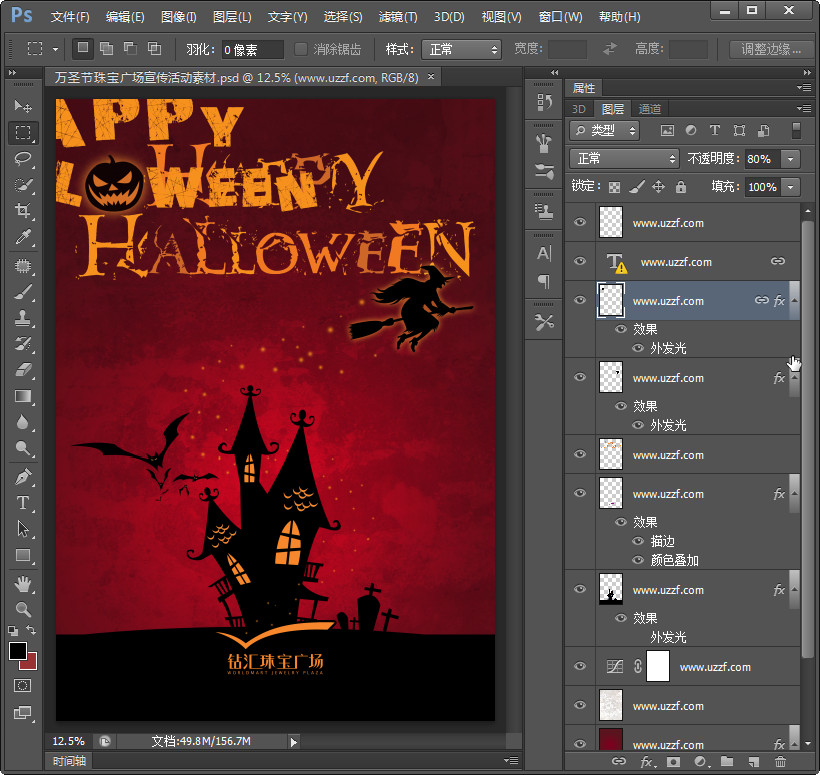Select the Eyedropper tool

click(23, 237)
